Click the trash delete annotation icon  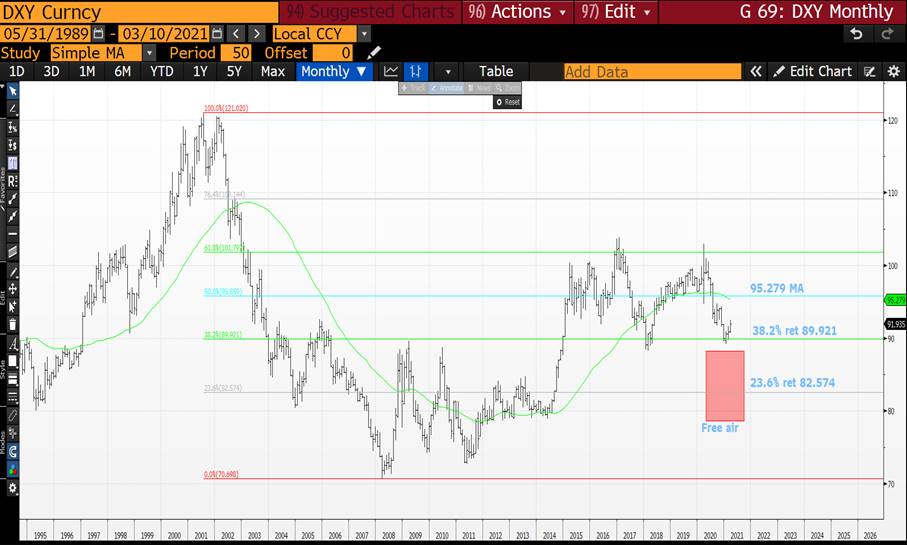coord(12,325)
